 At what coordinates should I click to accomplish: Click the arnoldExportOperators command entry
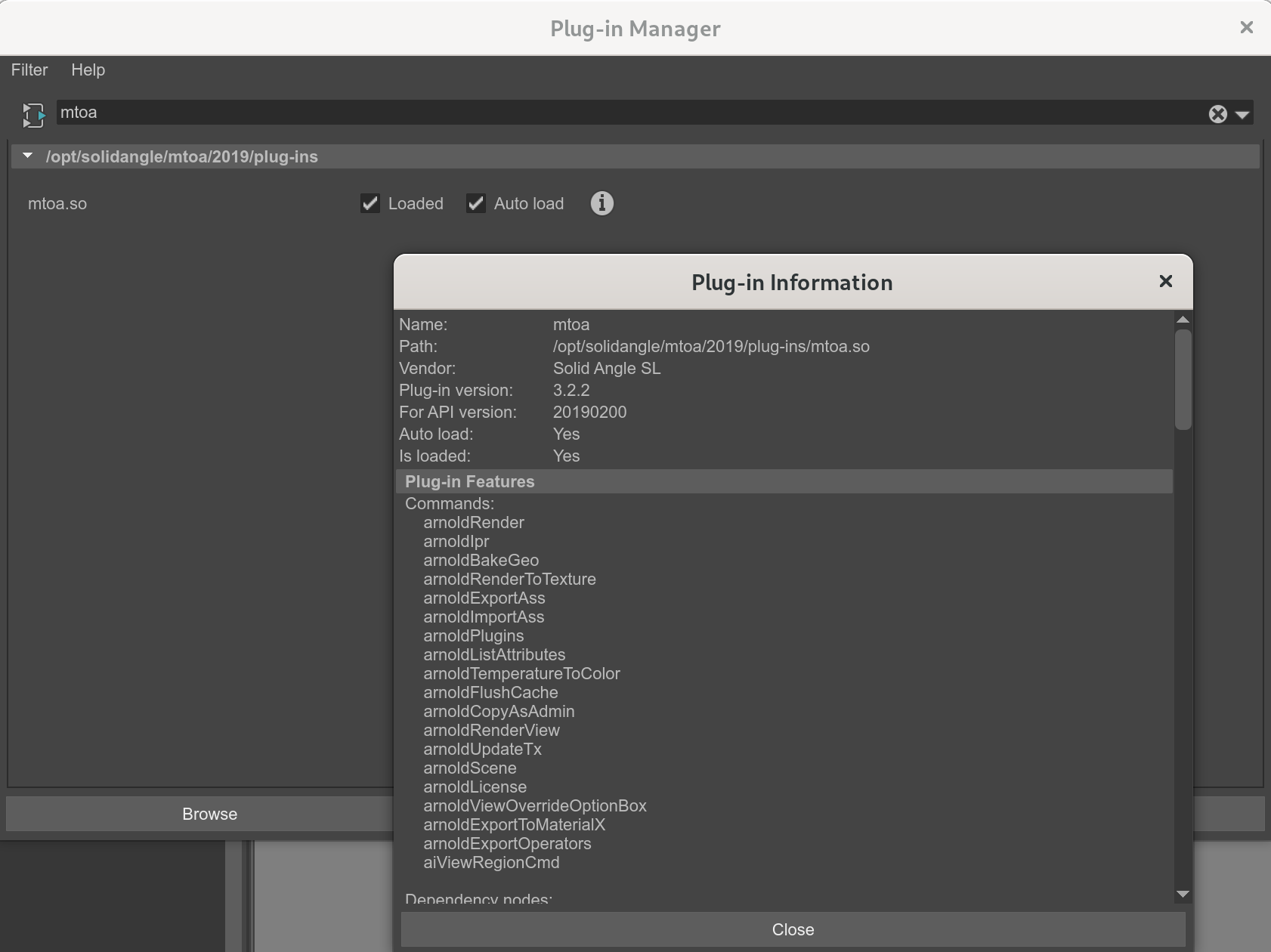click(508, 843)
